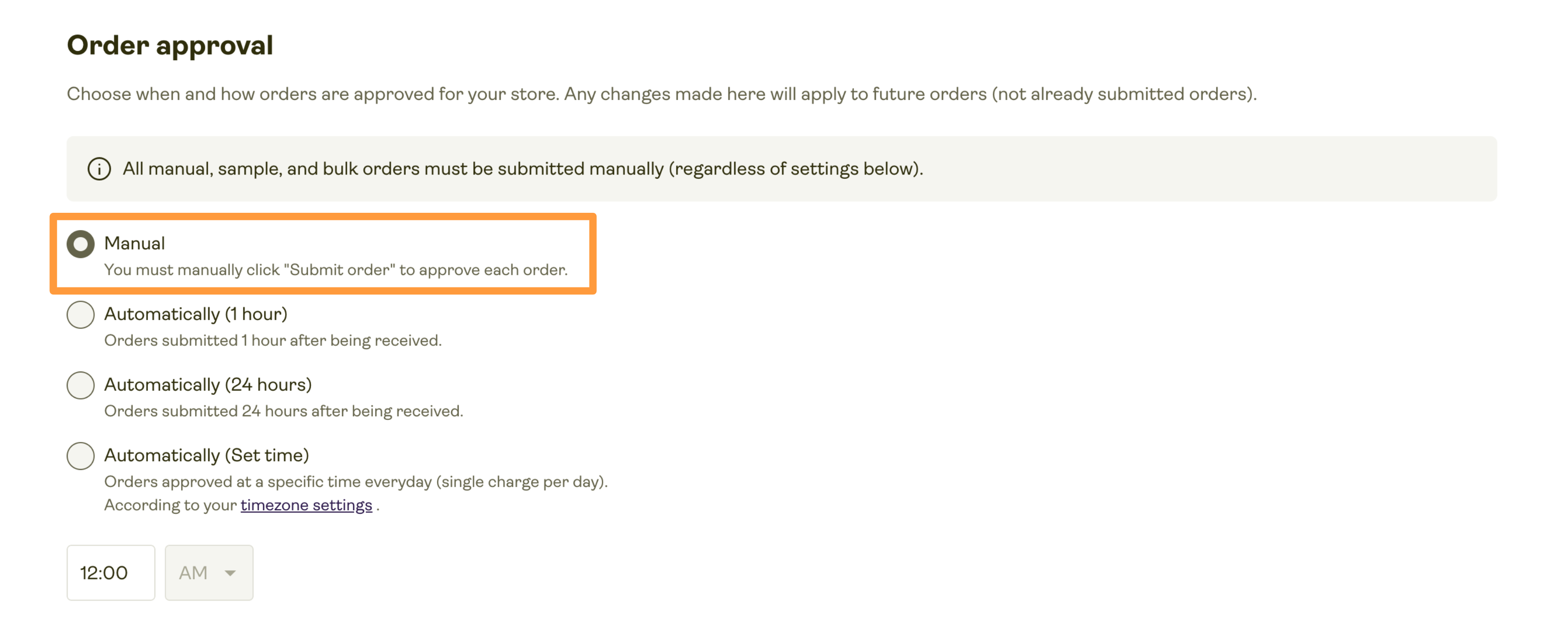Click the "Choose when and how orders" intro paragraph
1568x630 pixels.
coord(662,94)
